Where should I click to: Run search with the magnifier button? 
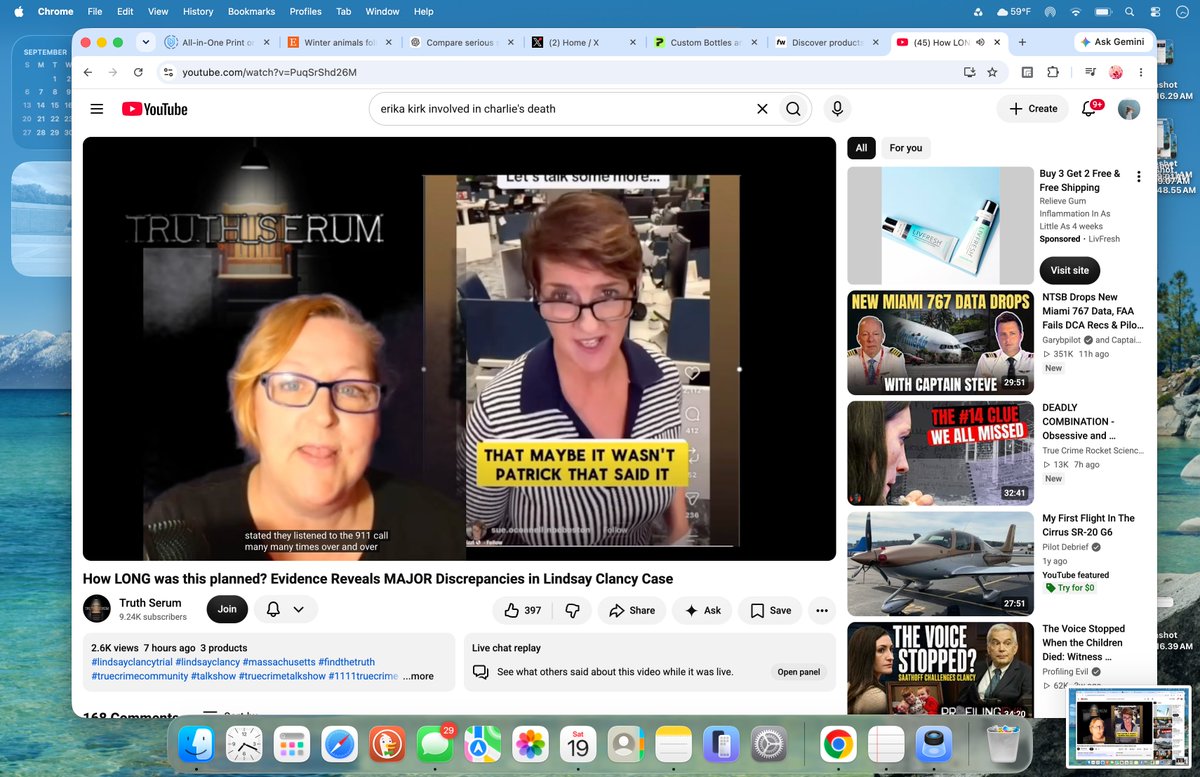point(793,109)
